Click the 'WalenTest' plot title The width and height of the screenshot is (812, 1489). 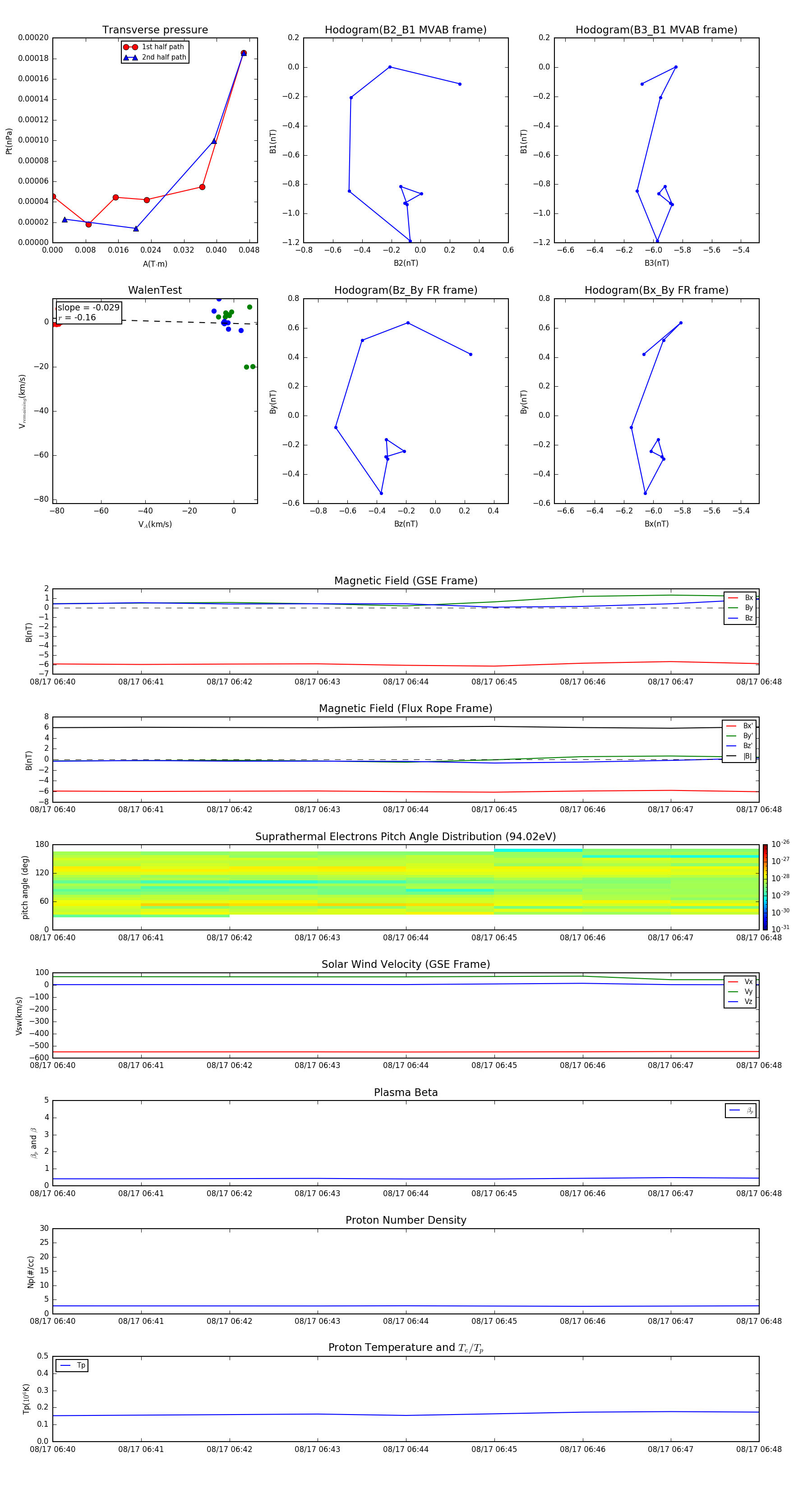pos(155,290)
